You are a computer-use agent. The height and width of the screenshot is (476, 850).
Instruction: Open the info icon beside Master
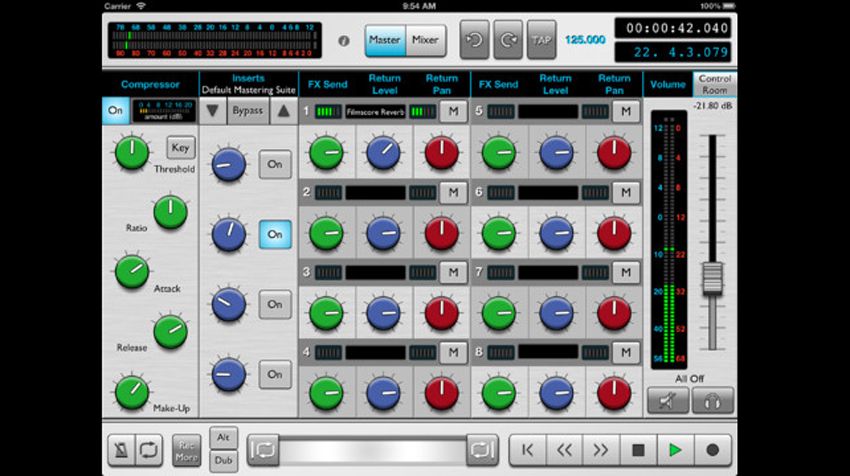point(344,41)
